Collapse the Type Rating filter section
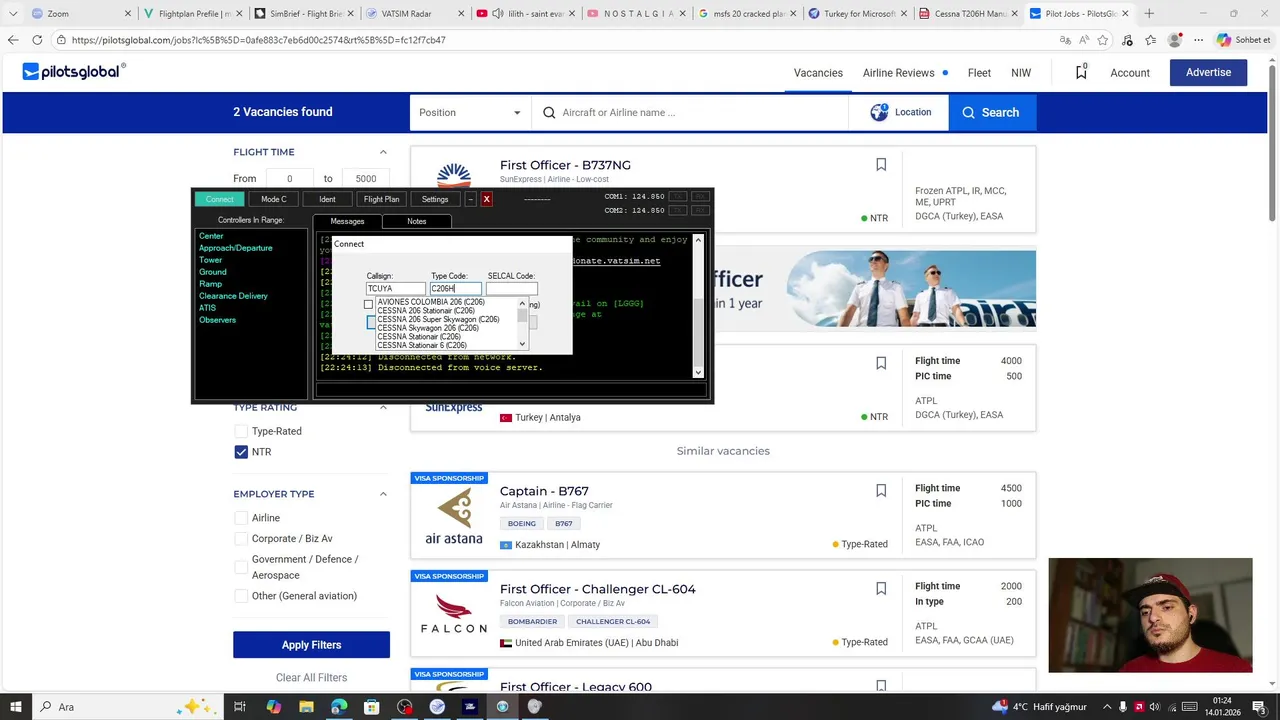The width and height of the screenshot is (1280, 720). pyautogui.click(x=383, y=407)
